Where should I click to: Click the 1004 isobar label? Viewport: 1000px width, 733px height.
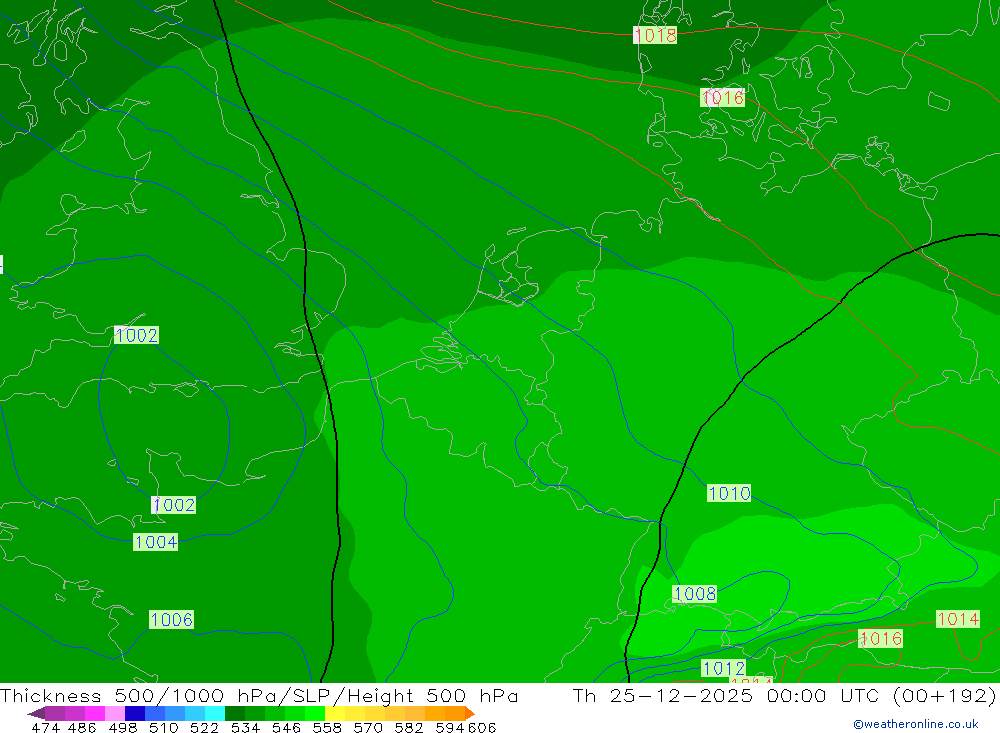click(x=156, y=542)
